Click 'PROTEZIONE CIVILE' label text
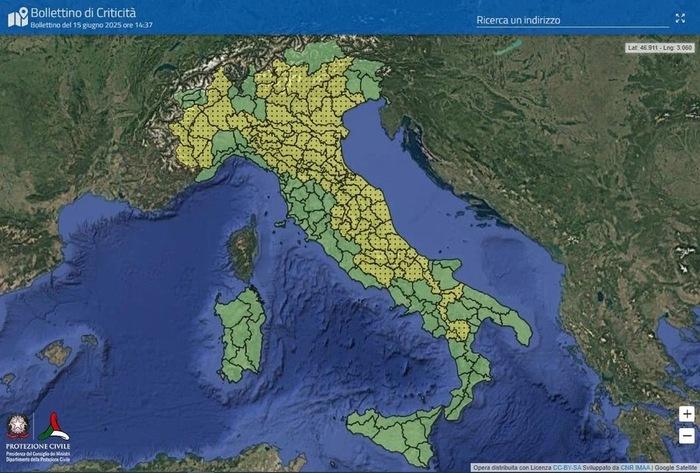700x473 pixels. tap(38, 446)
